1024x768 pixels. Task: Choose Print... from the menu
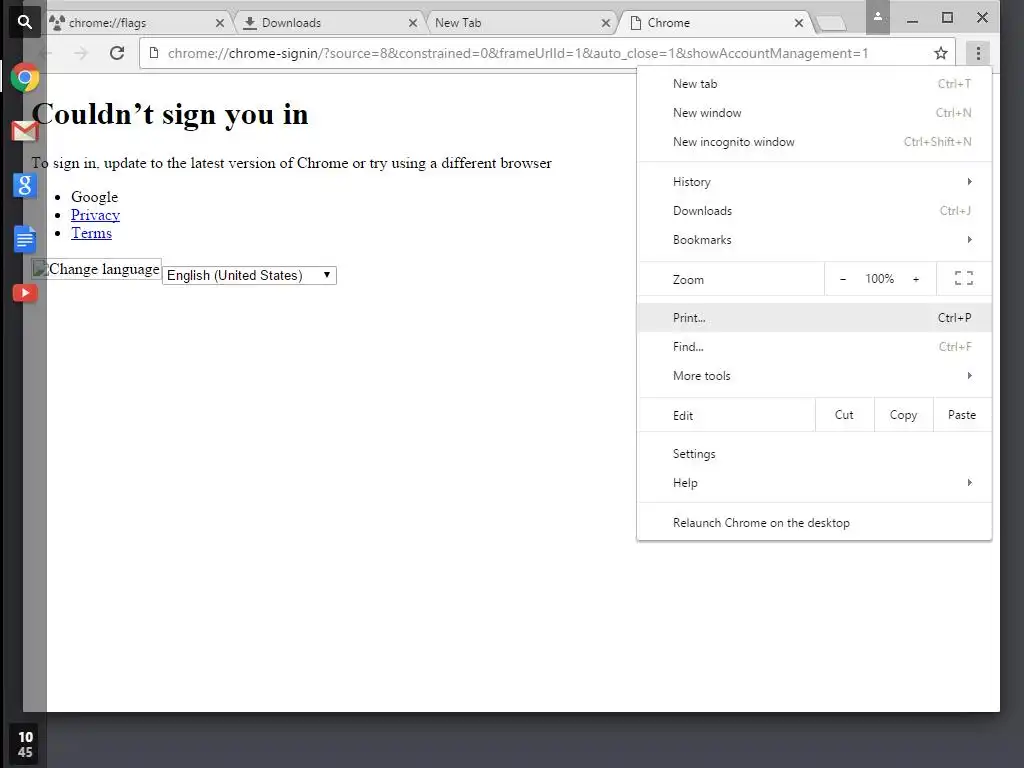coord(814,317)
